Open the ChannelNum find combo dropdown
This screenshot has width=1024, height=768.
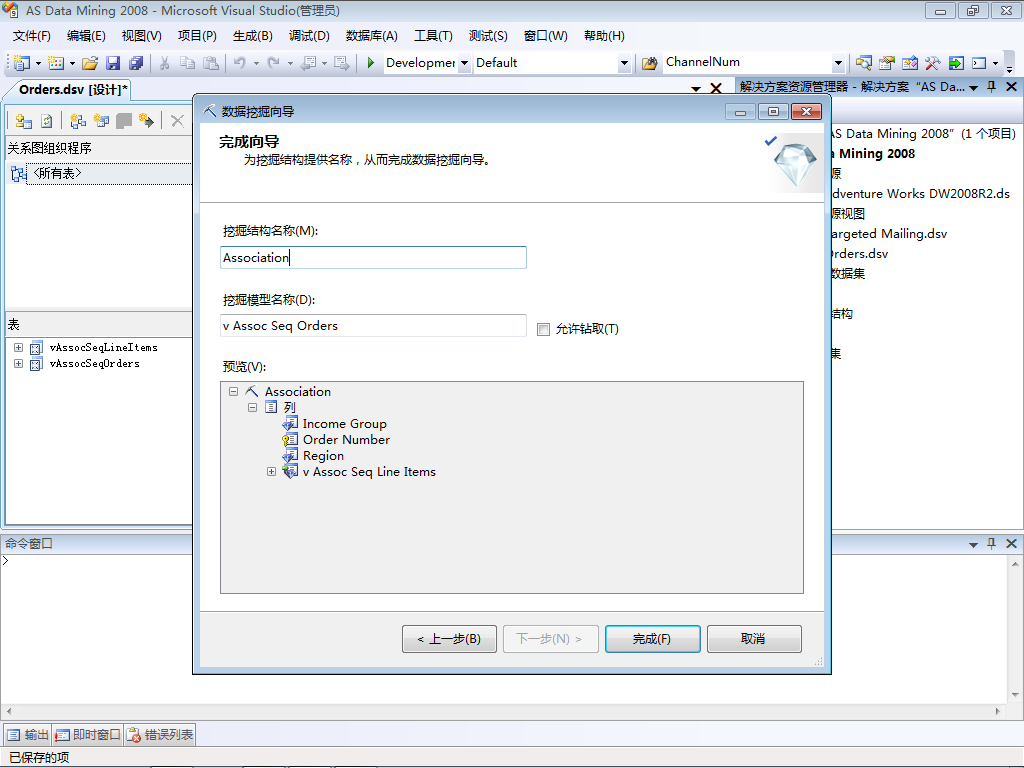[x=839, y=63]
